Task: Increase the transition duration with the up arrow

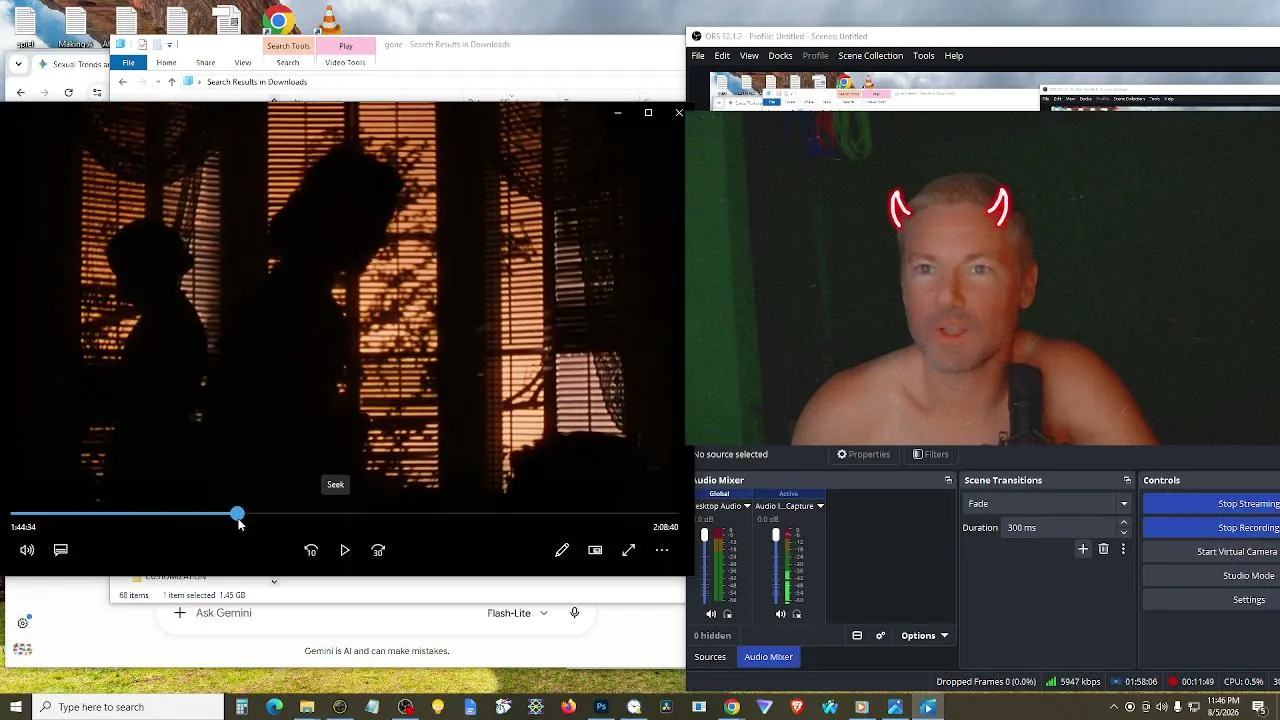Action: click(x=1124, y=522)
